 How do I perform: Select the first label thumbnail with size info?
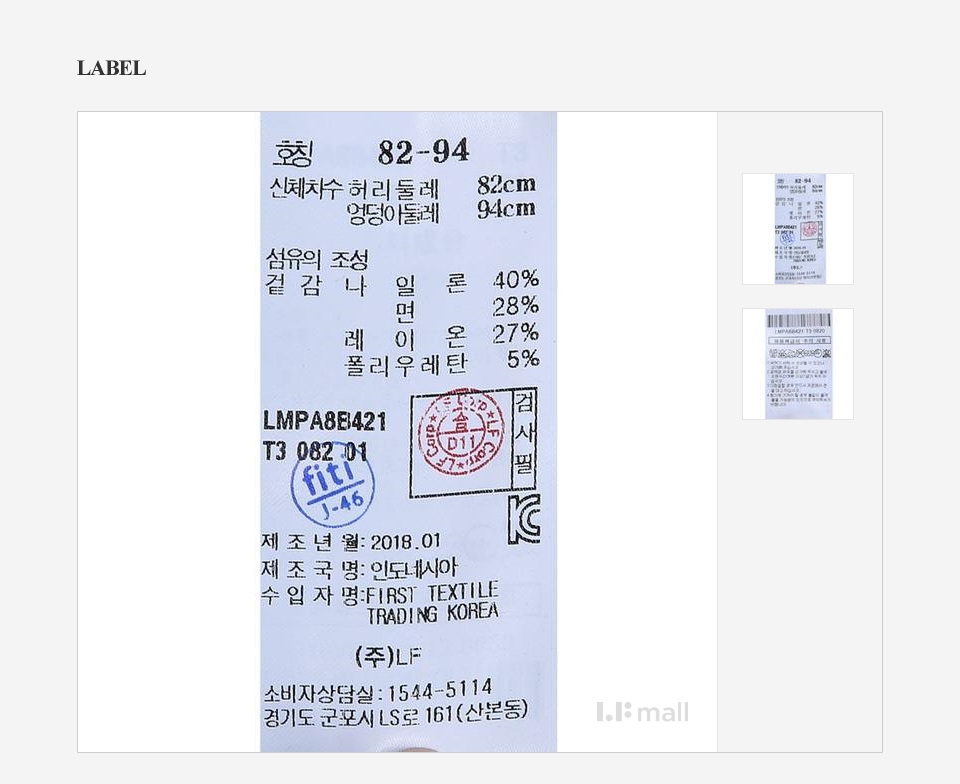coord(798,229)
